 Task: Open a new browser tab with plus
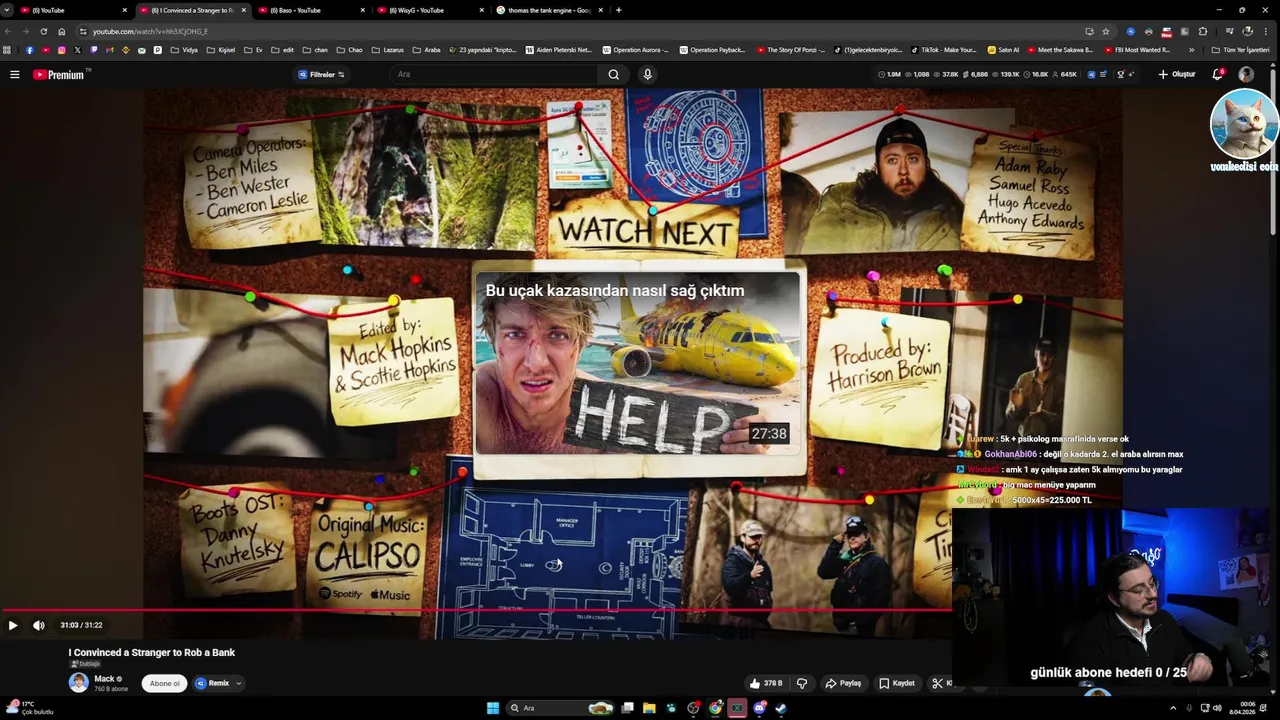(x=619, y=10)
